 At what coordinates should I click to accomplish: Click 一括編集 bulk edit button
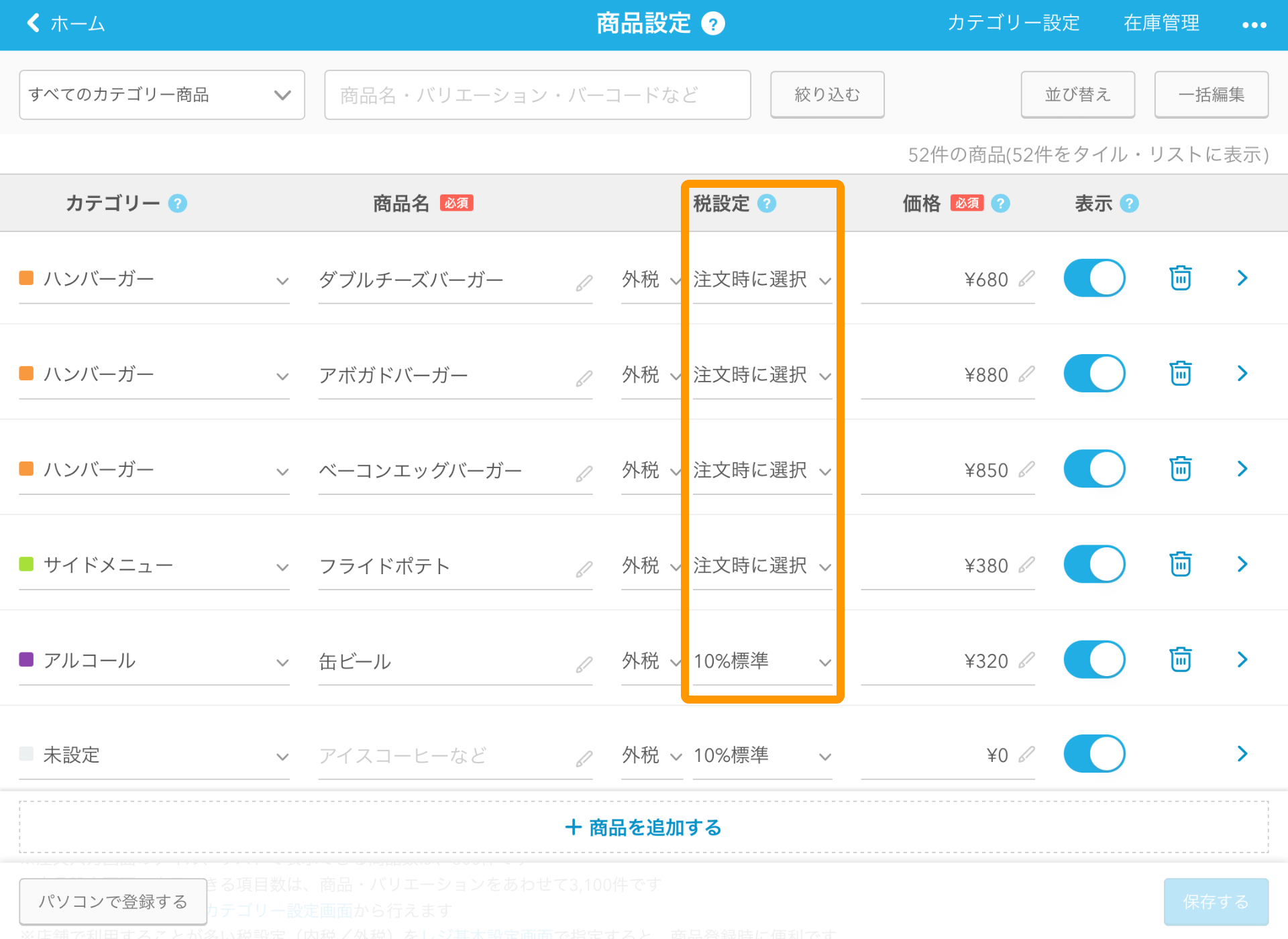(x=1212, y=95)
